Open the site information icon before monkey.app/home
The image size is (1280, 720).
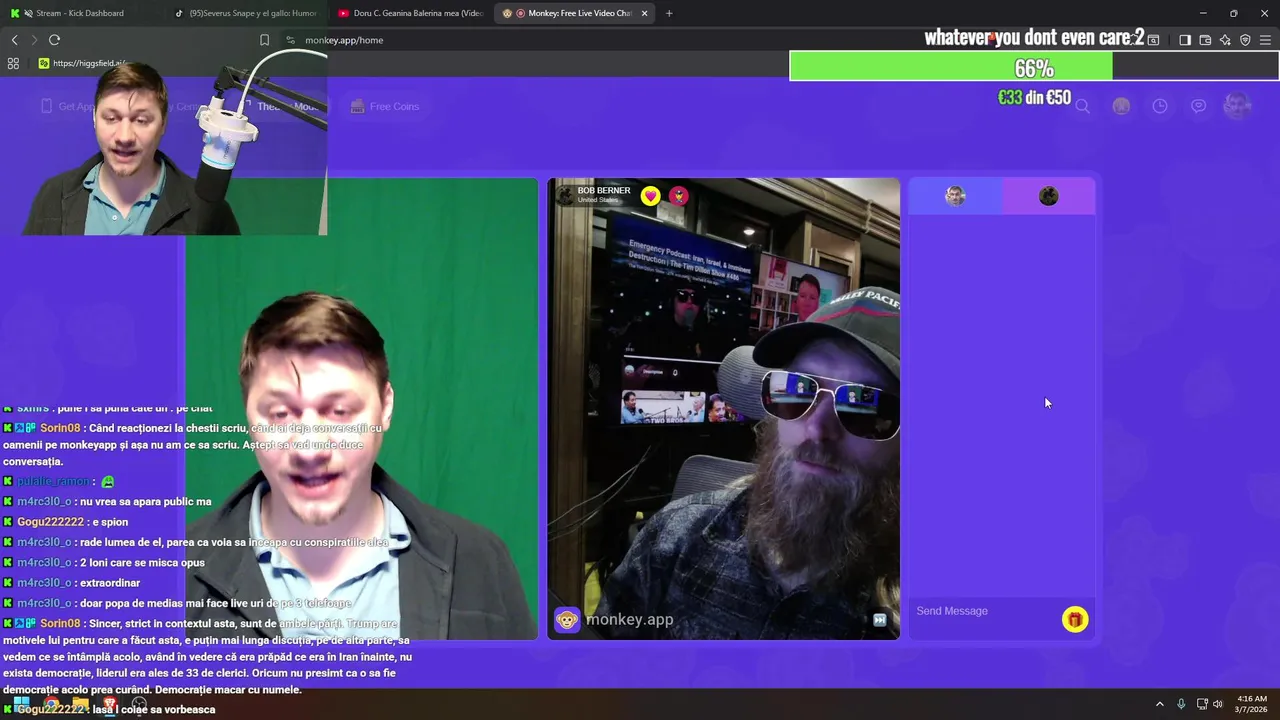pos(290,40)
